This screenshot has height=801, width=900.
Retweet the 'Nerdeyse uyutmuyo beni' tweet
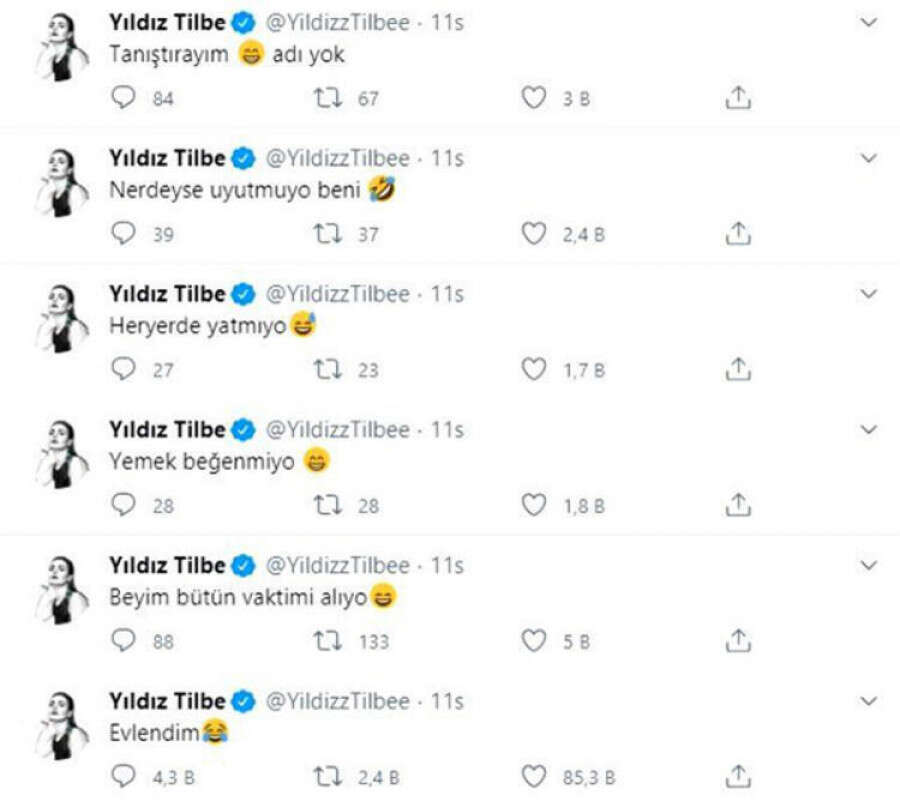point(327,234)
